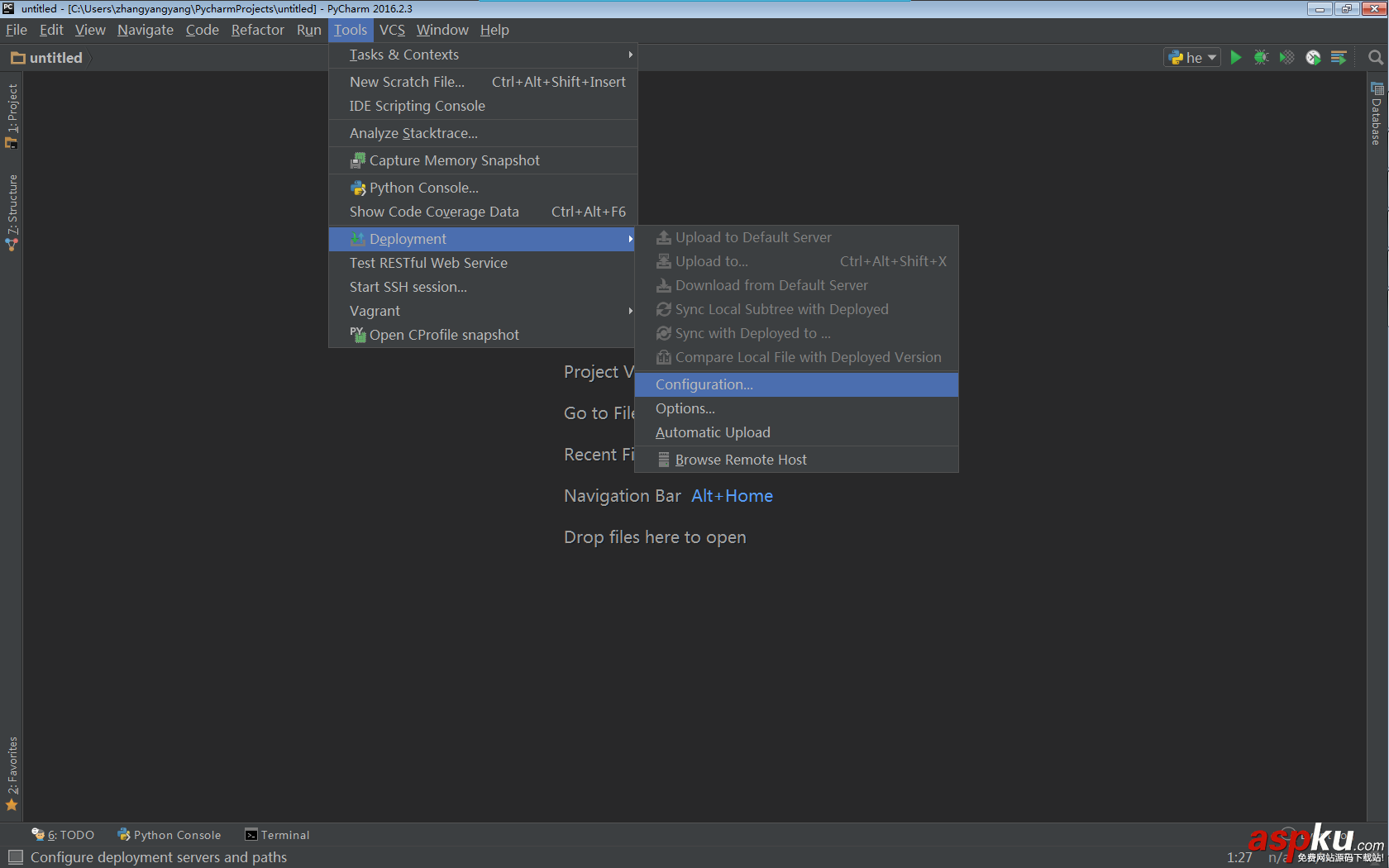Screen dimensions: 1389x868
Task: Choose Open CProfile snapshot
Action: [483, 335]
